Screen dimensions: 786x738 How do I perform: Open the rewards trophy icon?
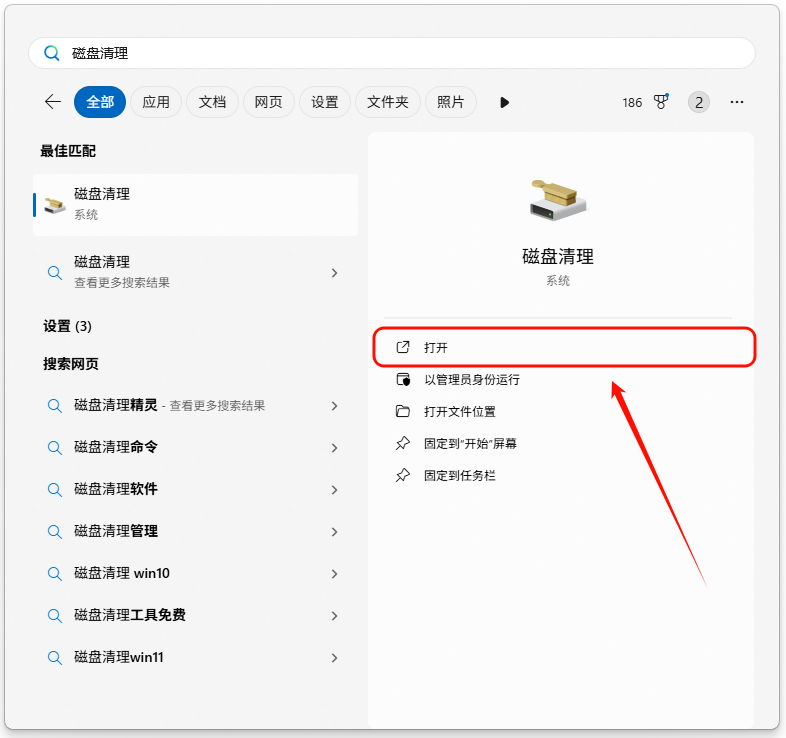[661, 102]
